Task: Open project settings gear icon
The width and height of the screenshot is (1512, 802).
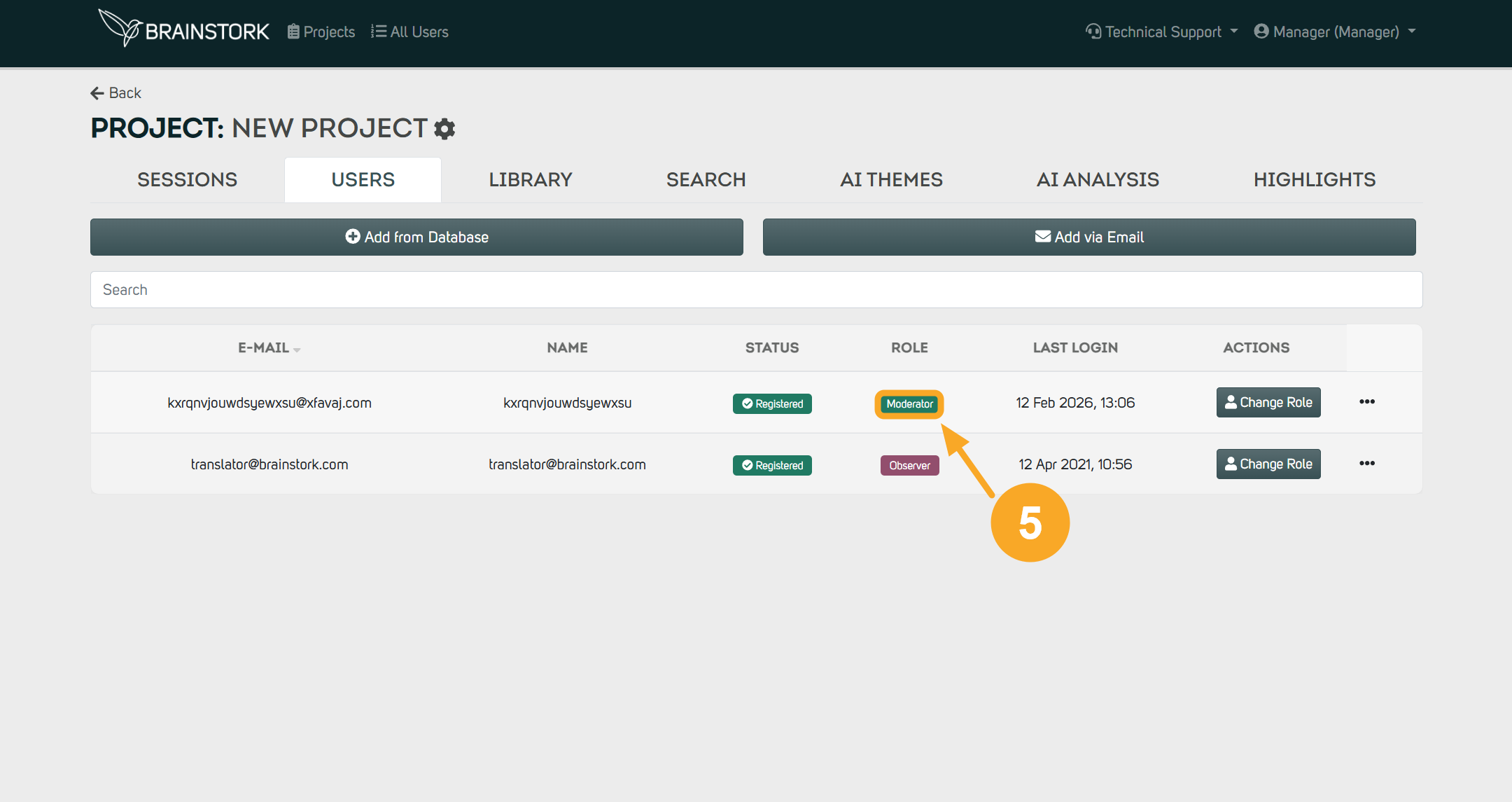Action: (x=444, y=129)
